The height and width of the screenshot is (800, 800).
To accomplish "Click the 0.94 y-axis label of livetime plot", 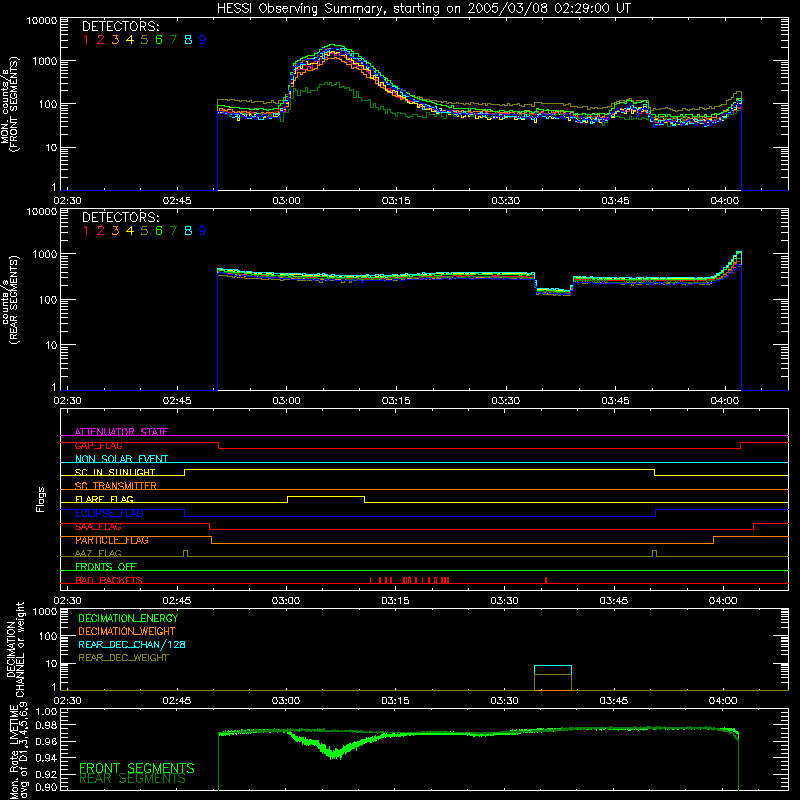I will click(x=45, y=757).
